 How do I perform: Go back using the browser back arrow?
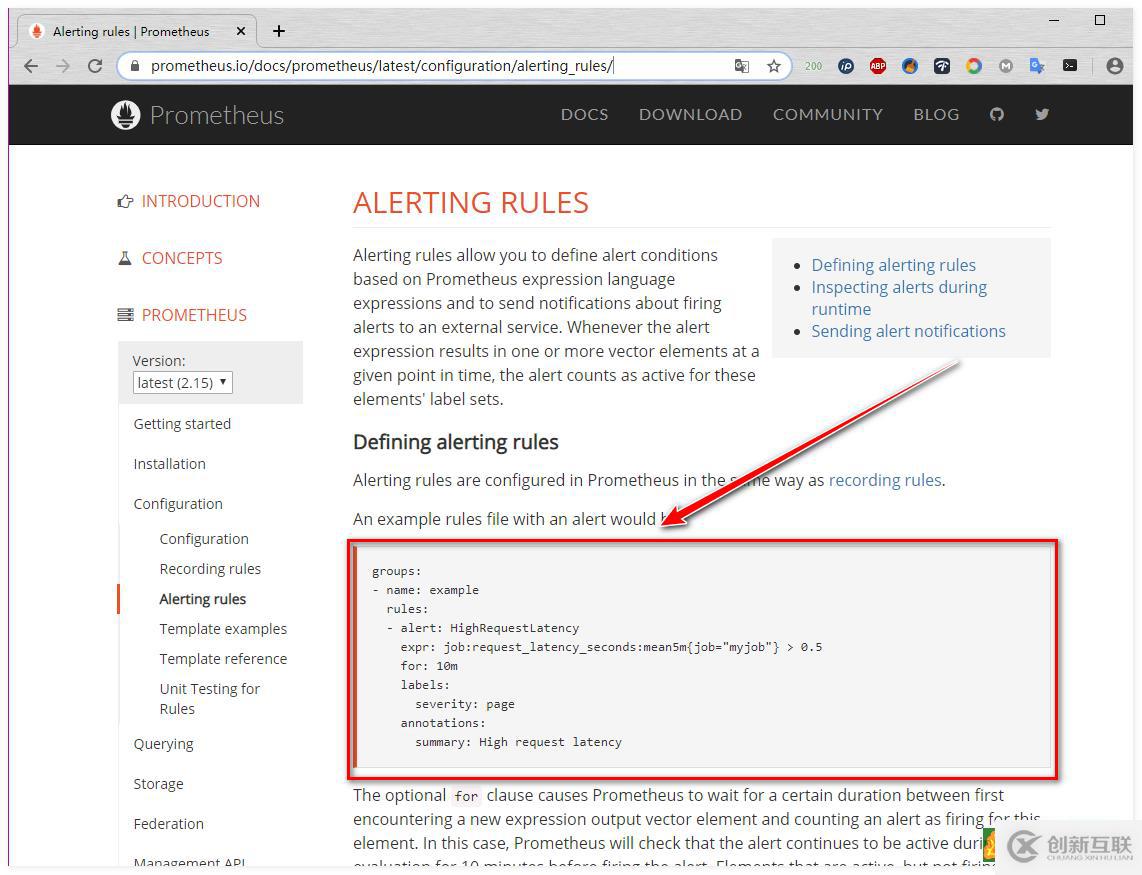(x=31, y=66)
